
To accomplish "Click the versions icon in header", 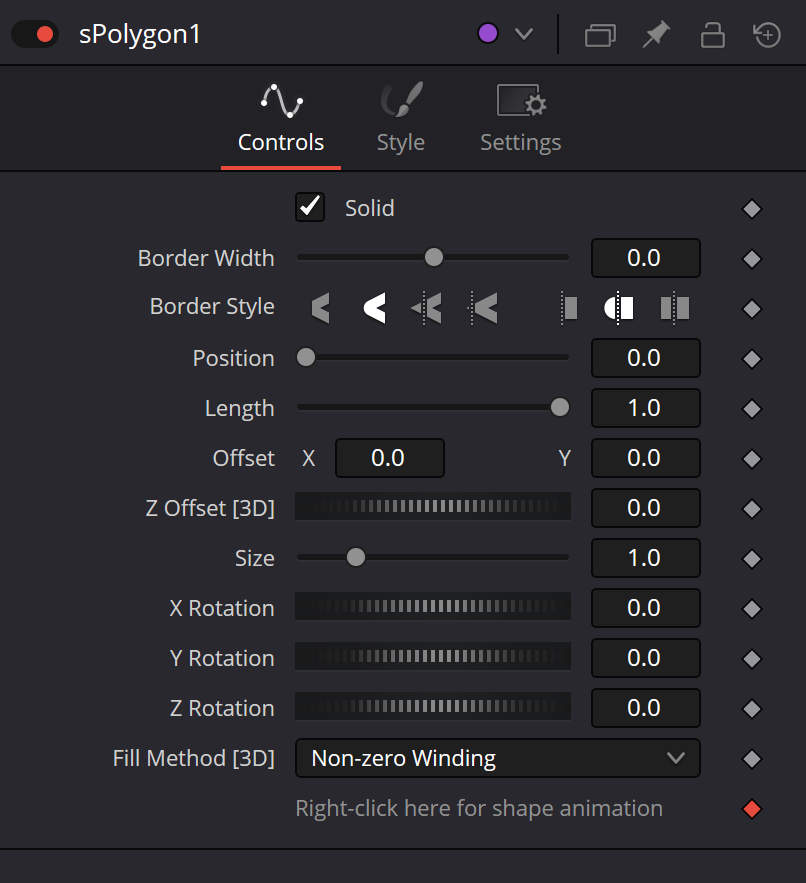I will (x=600, y=35).
